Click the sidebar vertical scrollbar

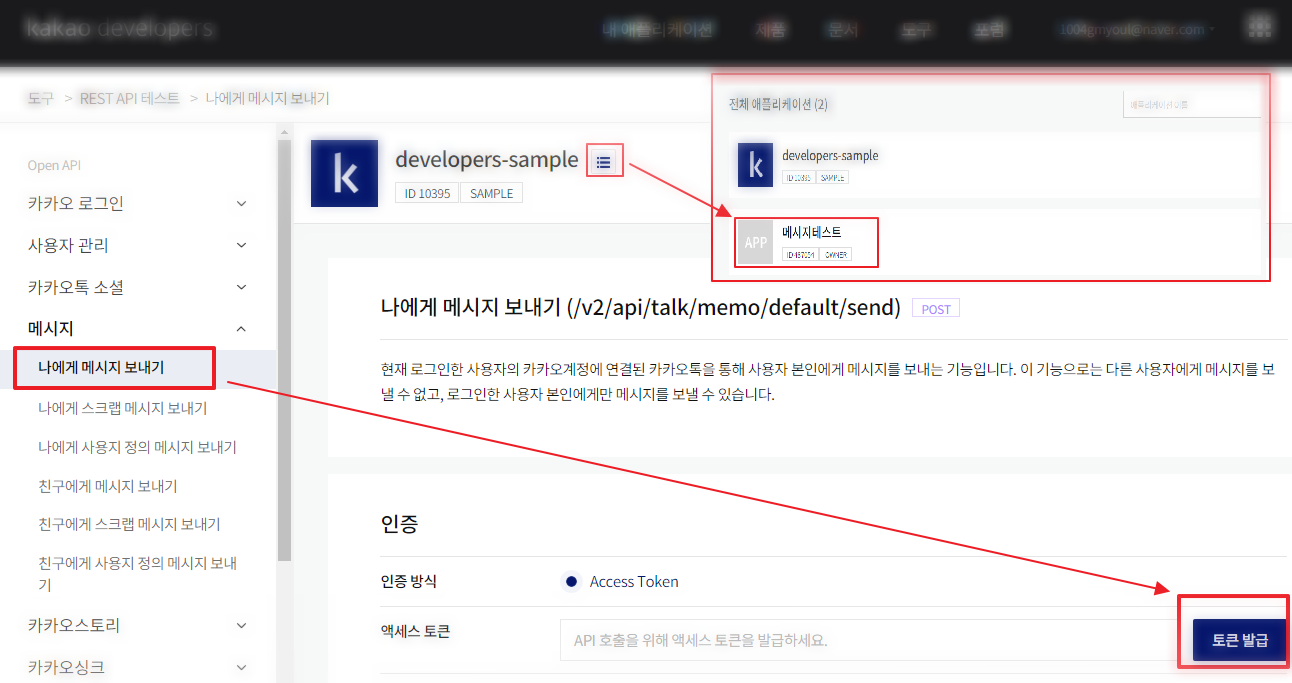pyautogui.click(x=284, y=350)
